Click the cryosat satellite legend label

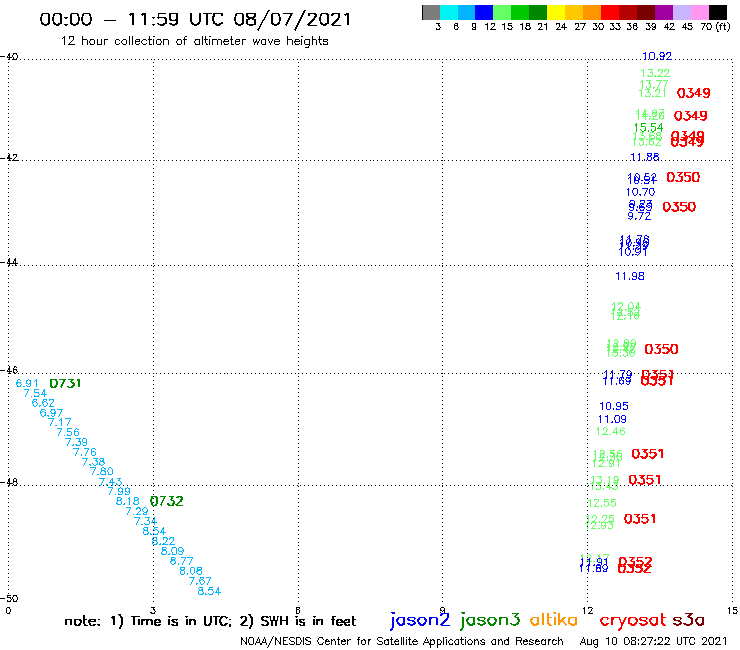coord(632,620)
